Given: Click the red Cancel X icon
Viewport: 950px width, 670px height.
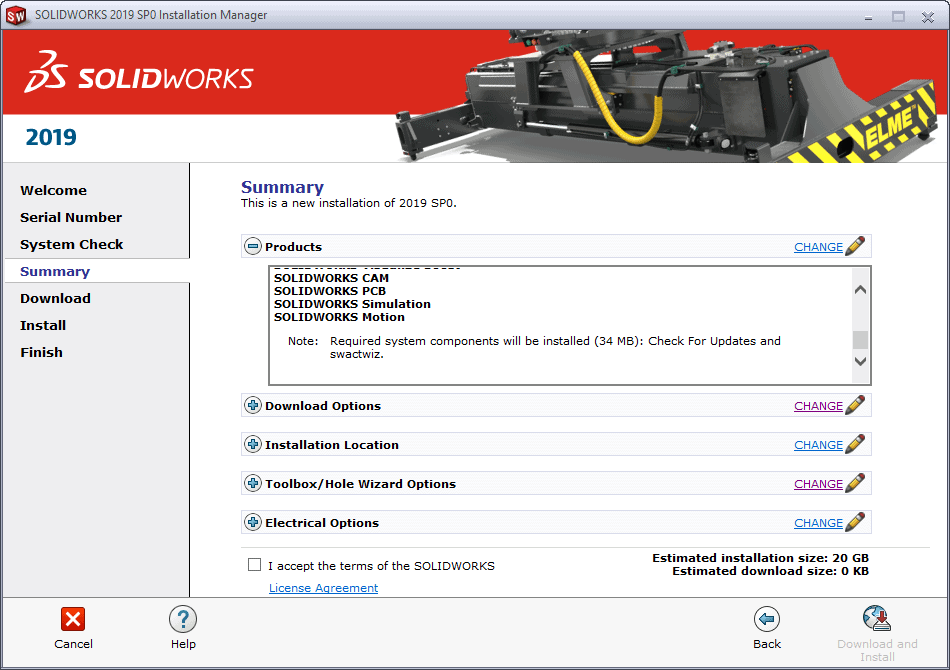Looking at the screenshot, I should [73, 619].
